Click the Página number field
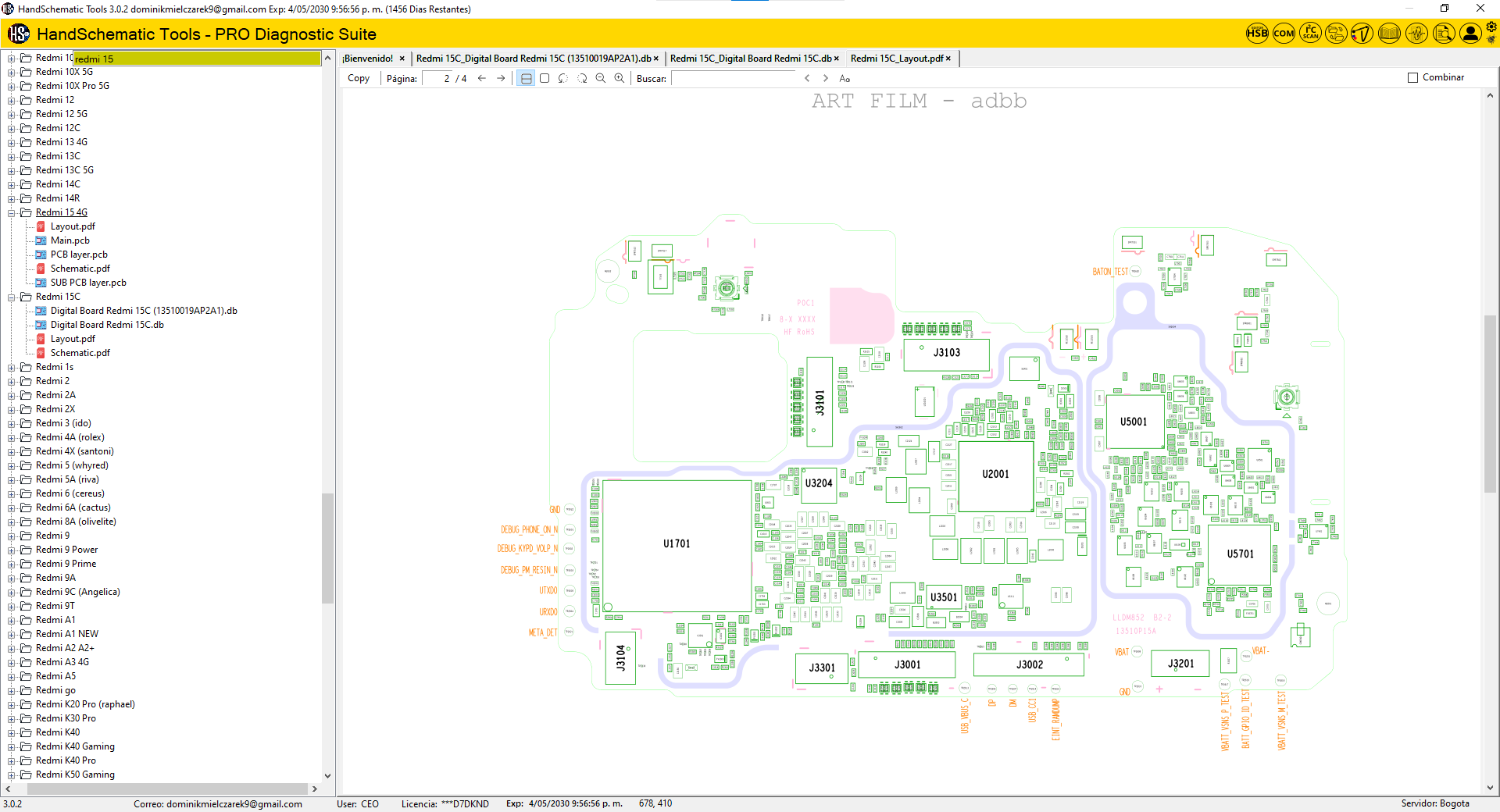The image size is (1500, 812). (x=437, y=78)
